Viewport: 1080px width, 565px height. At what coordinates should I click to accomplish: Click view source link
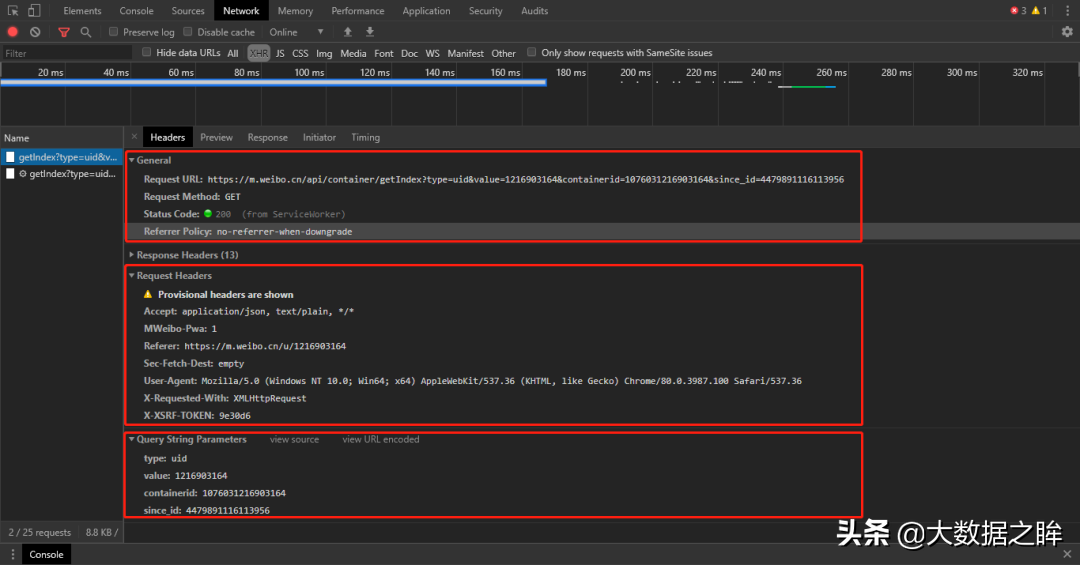click(294, 439)
